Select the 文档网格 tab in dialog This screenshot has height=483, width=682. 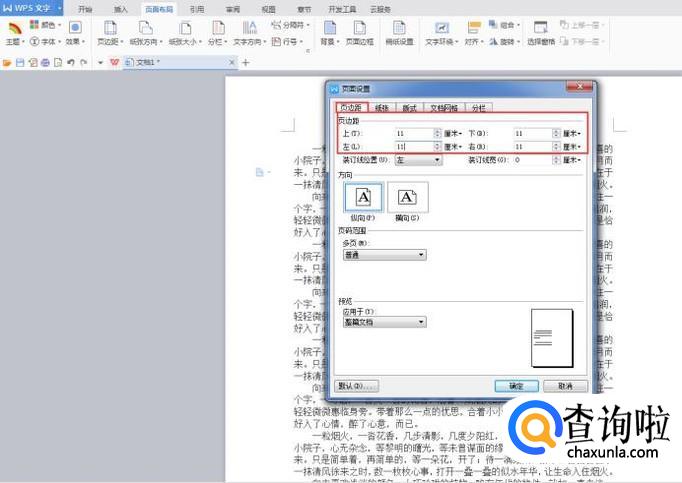point(444,107)
